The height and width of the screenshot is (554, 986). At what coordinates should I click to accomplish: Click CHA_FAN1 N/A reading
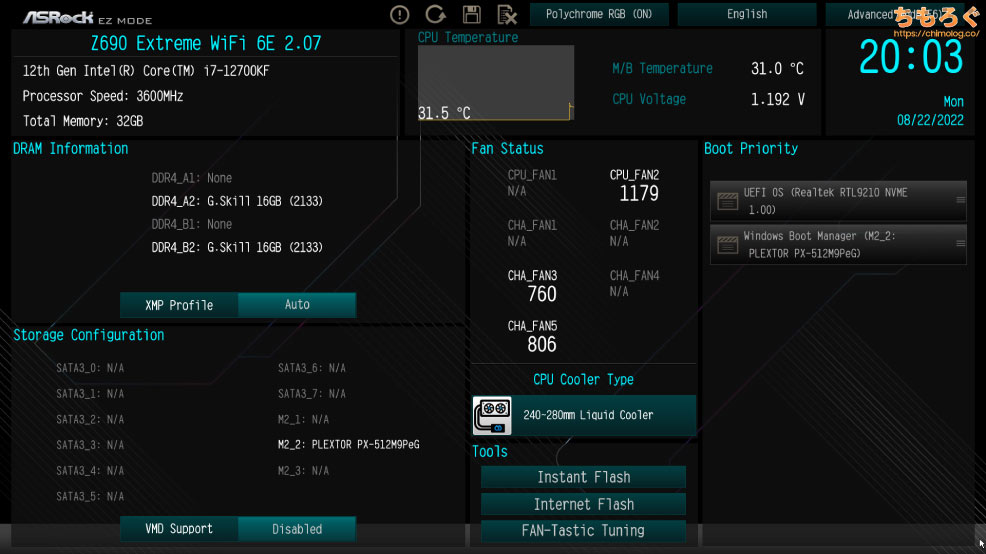click(x=516, y=241)
